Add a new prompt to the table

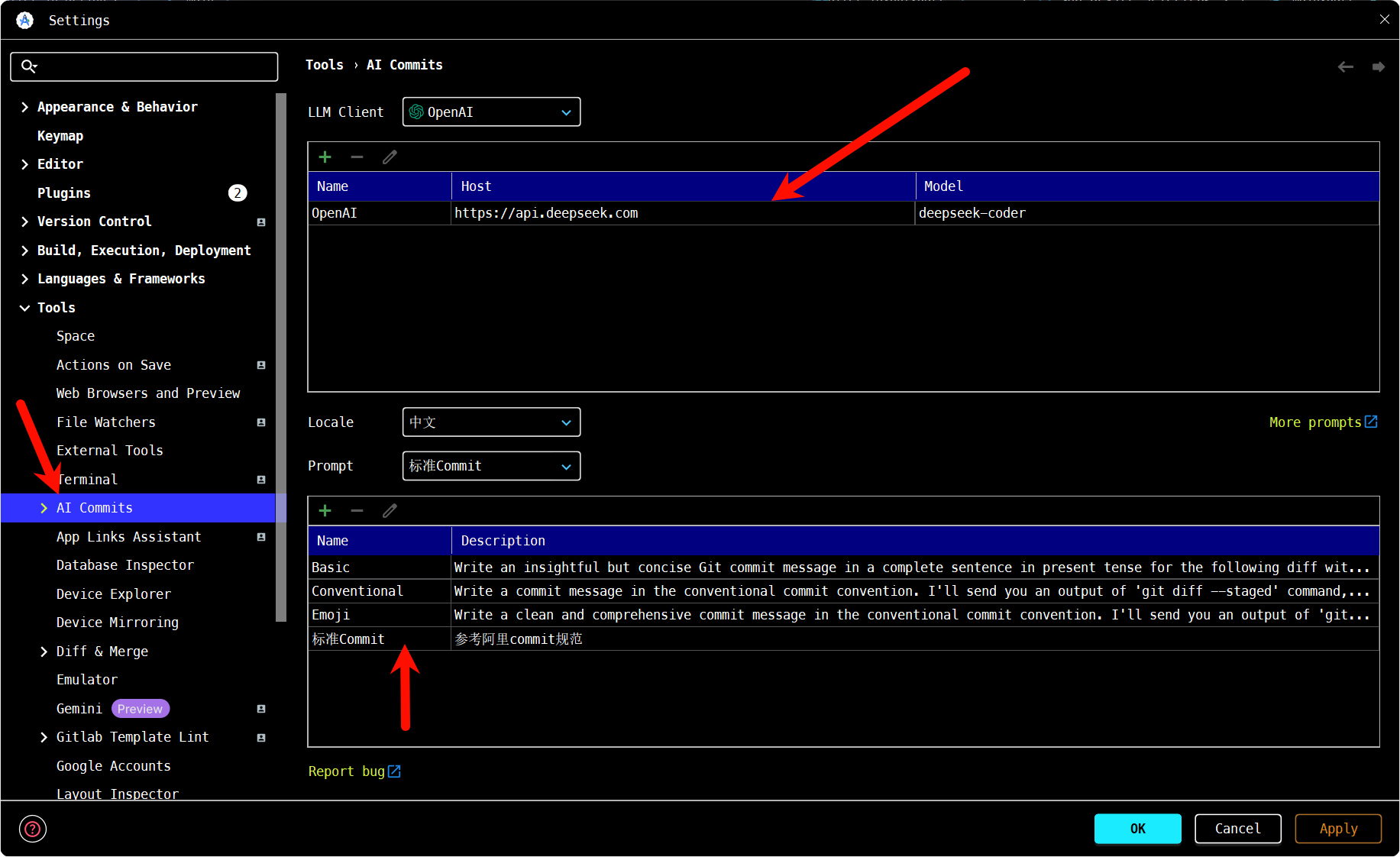pos(325,510)
